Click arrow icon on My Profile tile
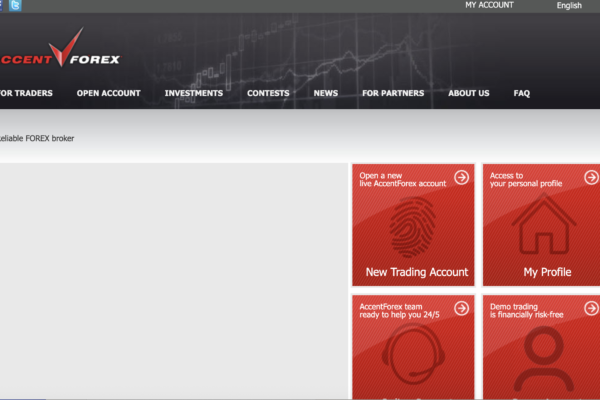The image size is (600, 400). pos(591,177)
